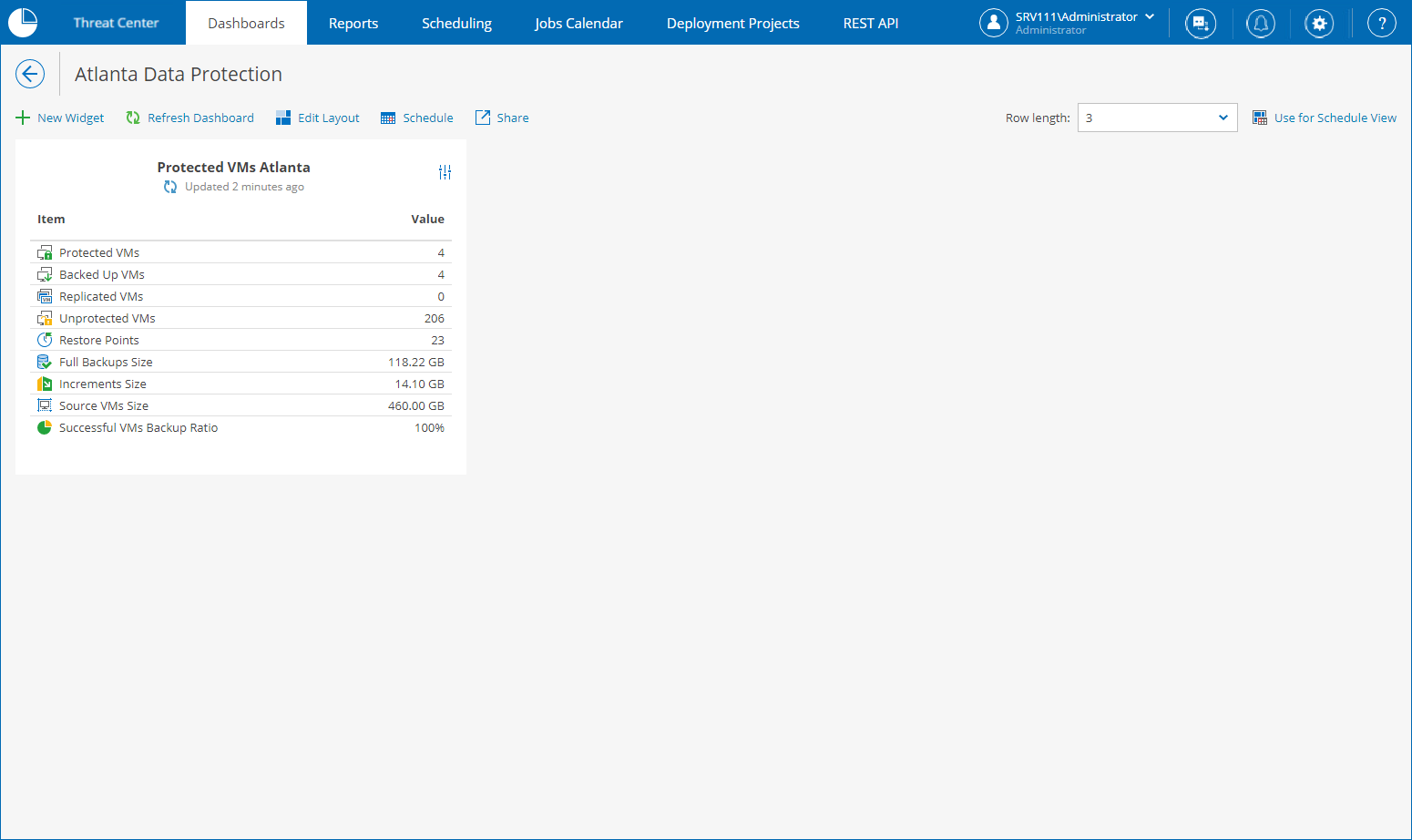Click the Restore Points clock icon
The width and height of the screenshot is (1412, 840).
45,340
